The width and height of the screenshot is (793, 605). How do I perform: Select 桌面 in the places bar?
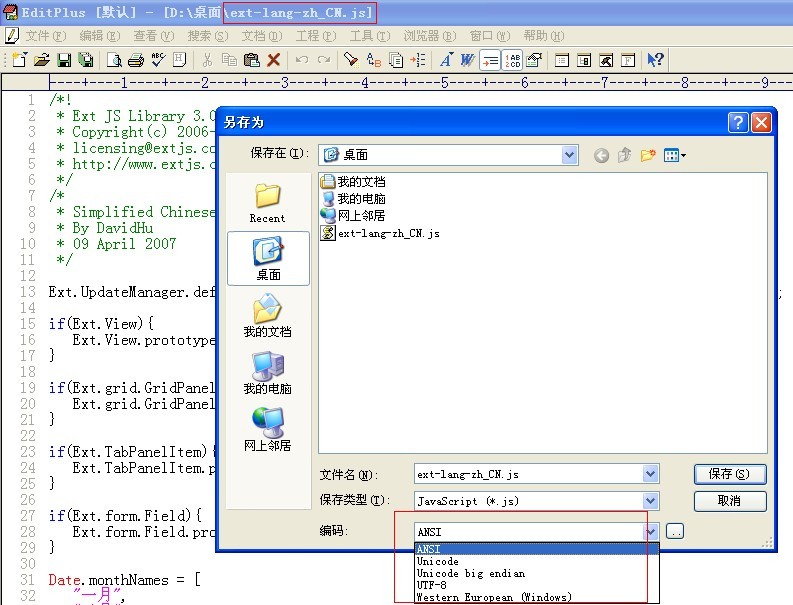point(269,258)
